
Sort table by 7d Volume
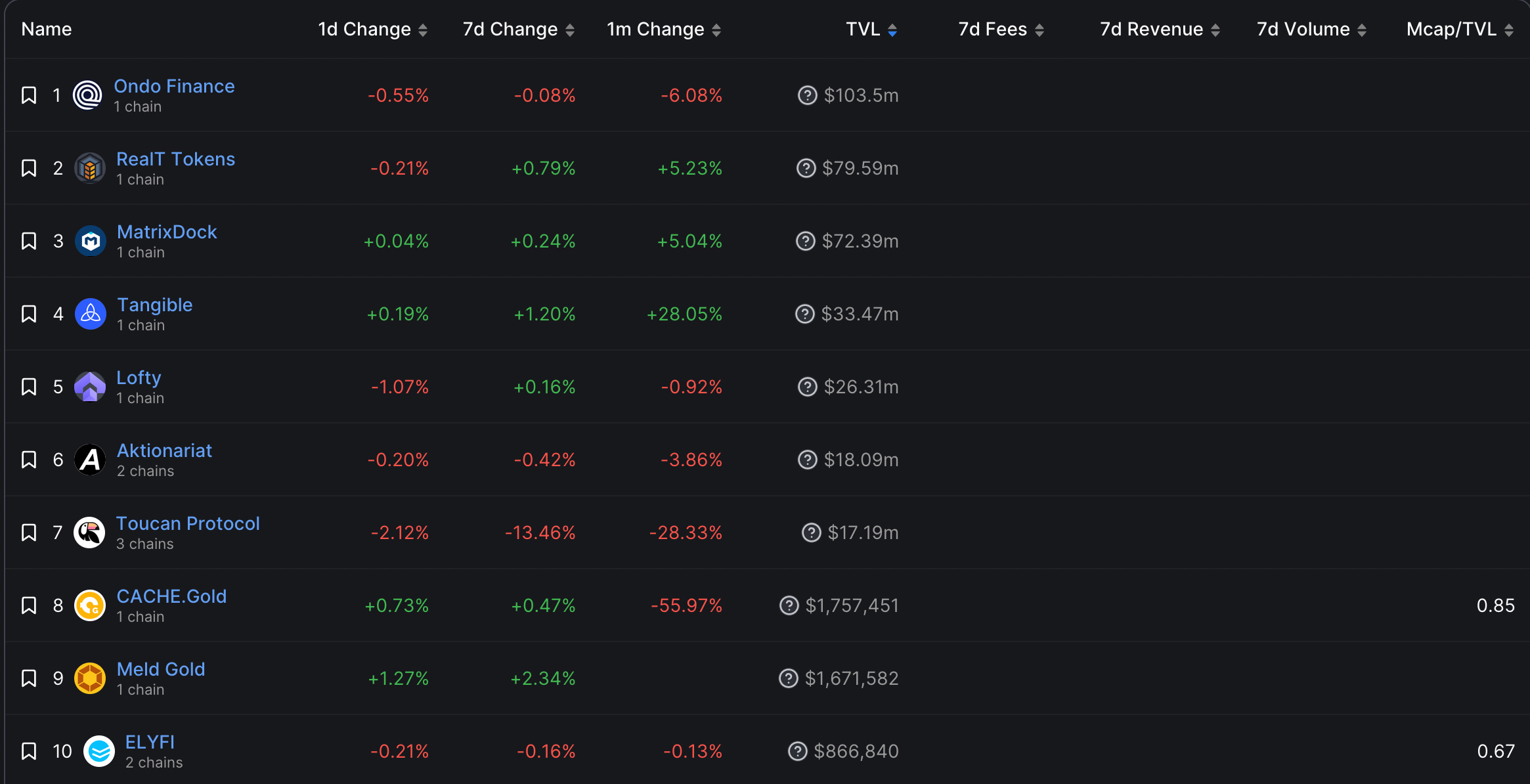1311,30
